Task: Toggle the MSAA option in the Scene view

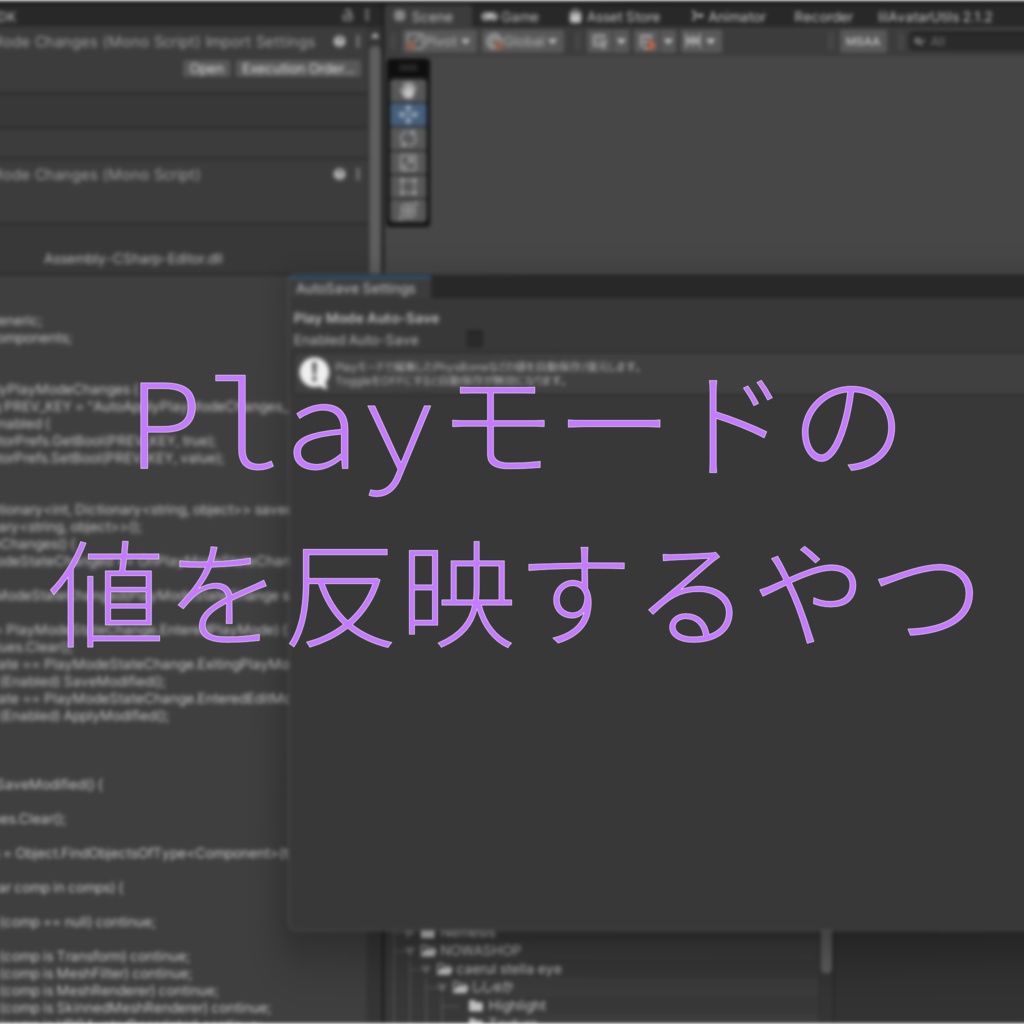Action: 862,41
